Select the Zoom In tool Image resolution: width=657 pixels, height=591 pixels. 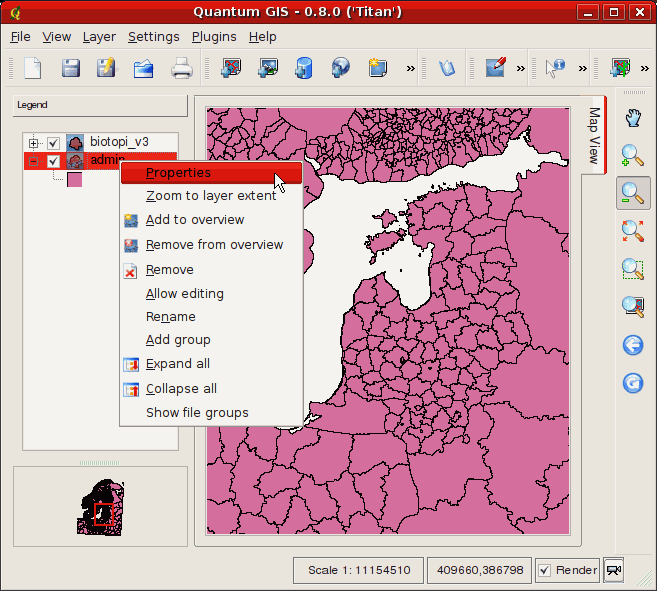coord(632,156)
